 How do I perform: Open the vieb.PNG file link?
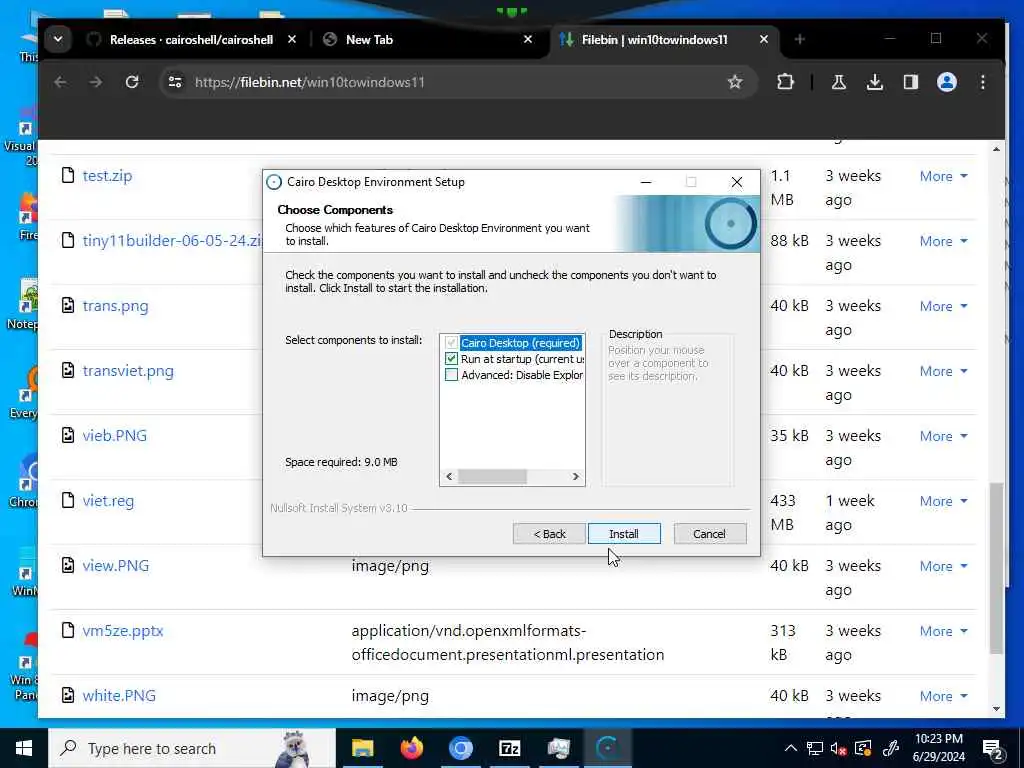pyautogui.click(x=114, y=436)
